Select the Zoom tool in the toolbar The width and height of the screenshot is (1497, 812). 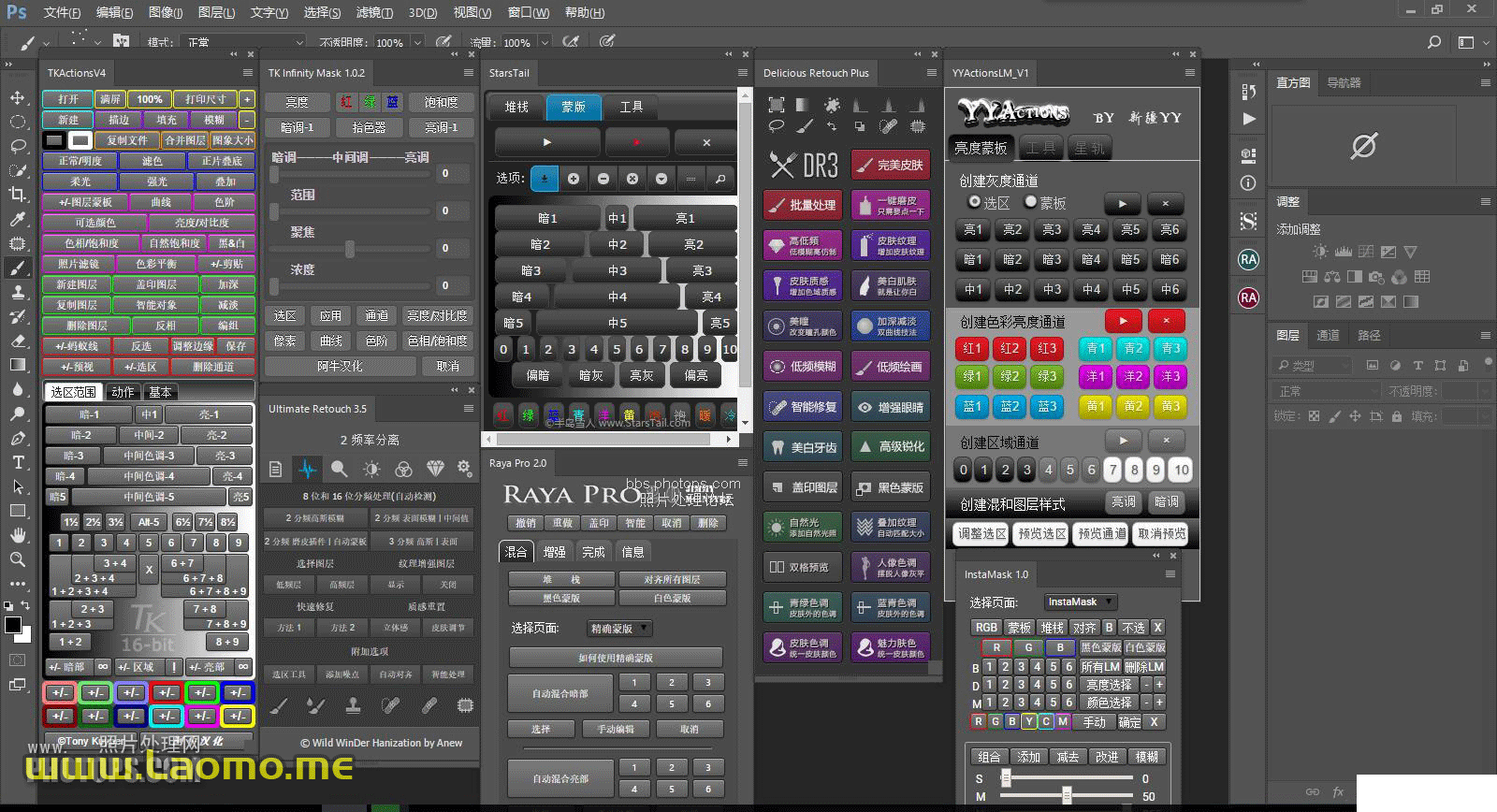(x=18, y=559)
